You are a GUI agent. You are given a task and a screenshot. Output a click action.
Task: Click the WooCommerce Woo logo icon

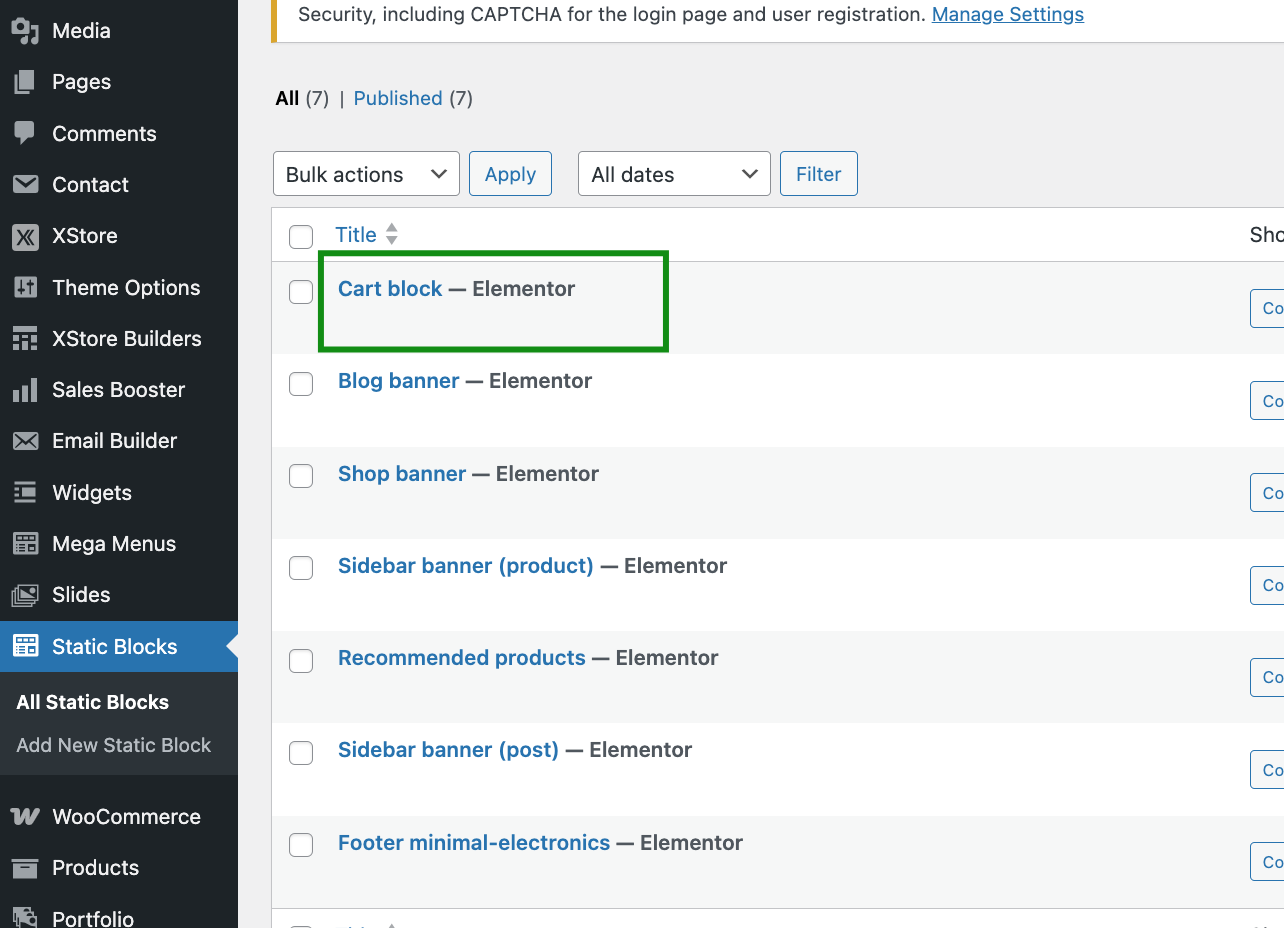point(25,817)
